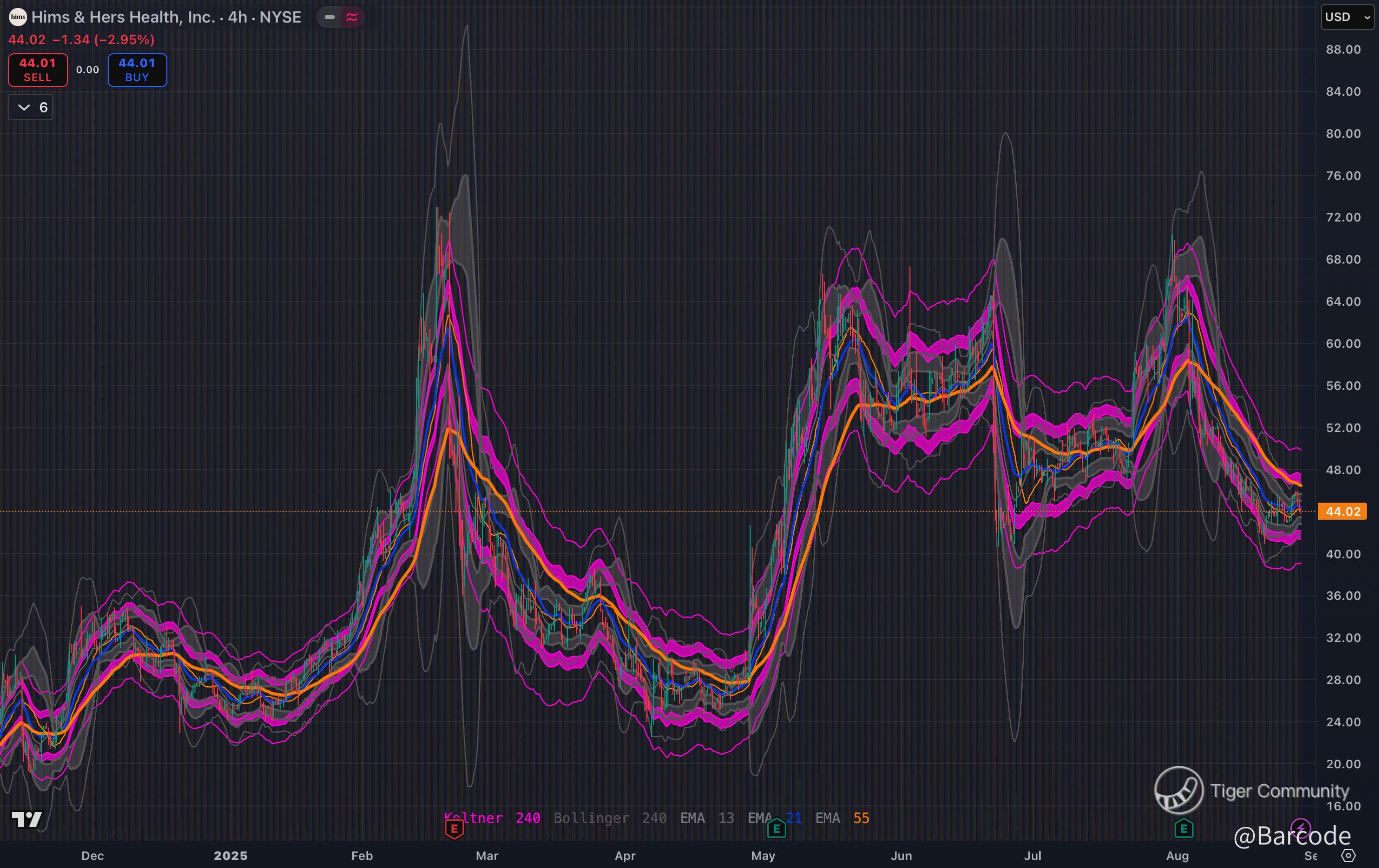This screenshot has width=1379, height=868.
Task: Click the Hims & Hers Health symbol title
Action: click(x=166, y=17)
